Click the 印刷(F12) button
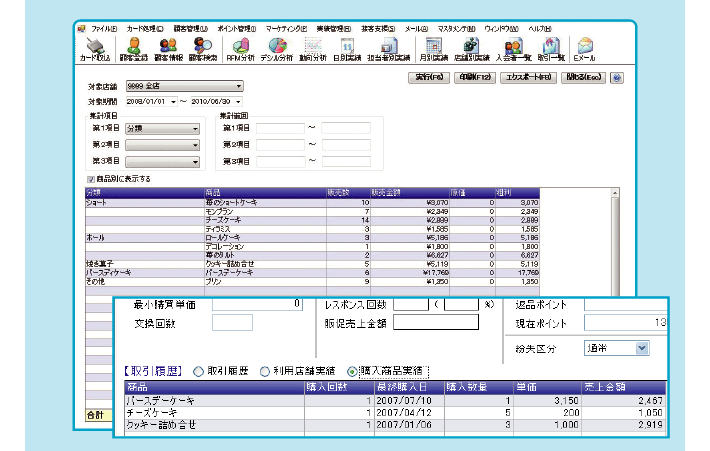This screenshot has width=710, height=451. pos(475,77)
